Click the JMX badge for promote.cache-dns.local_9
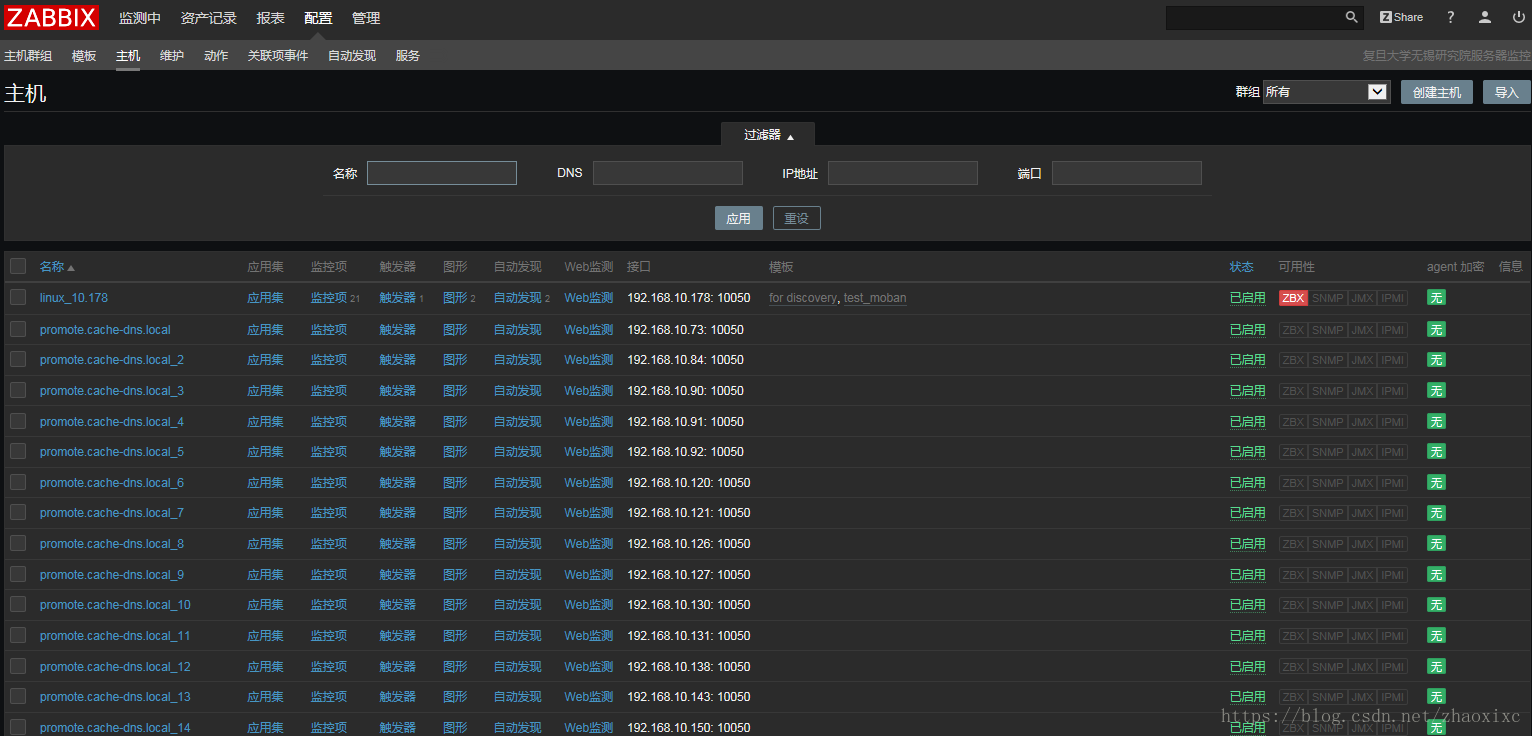This screenshot has width=1532, height=736. pos(1362,575)
